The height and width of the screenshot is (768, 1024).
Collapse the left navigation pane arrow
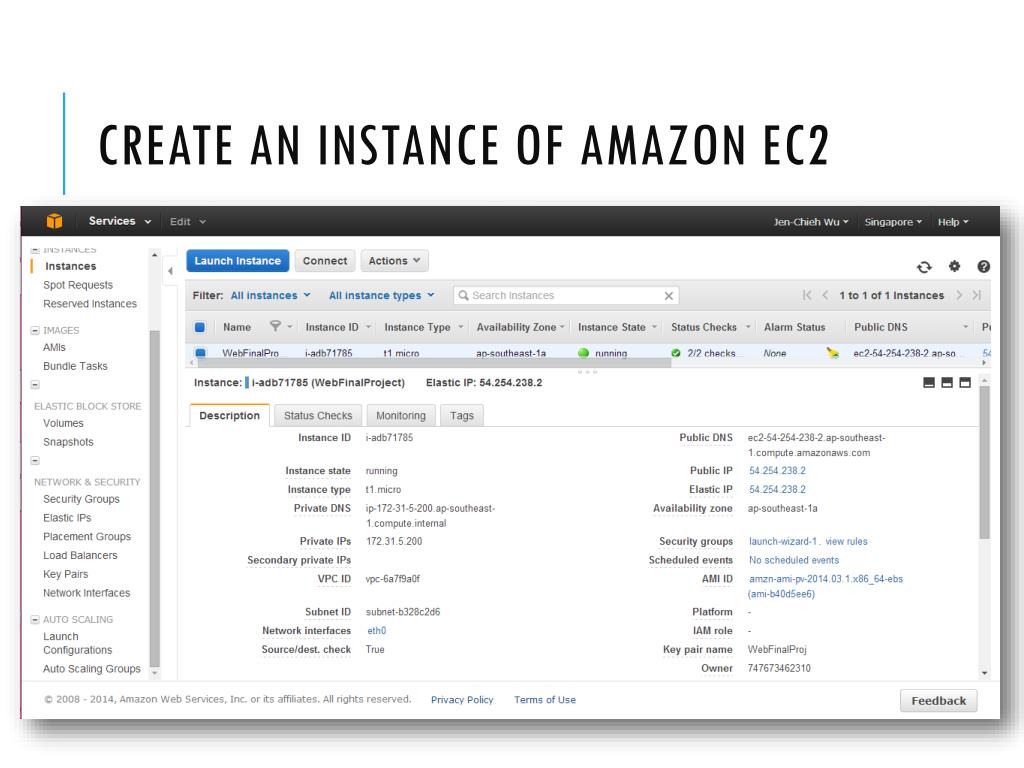[x=170, y=270]
